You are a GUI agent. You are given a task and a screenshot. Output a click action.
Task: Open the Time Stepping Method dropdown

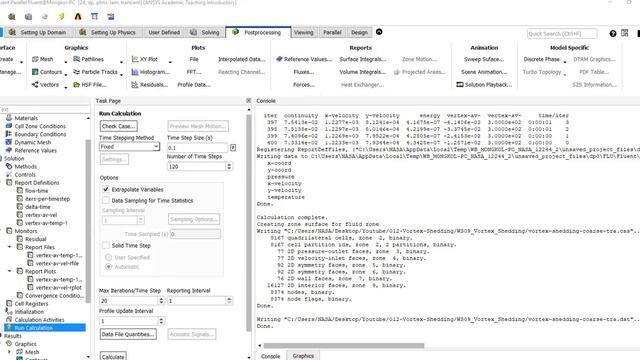[129, 147]
